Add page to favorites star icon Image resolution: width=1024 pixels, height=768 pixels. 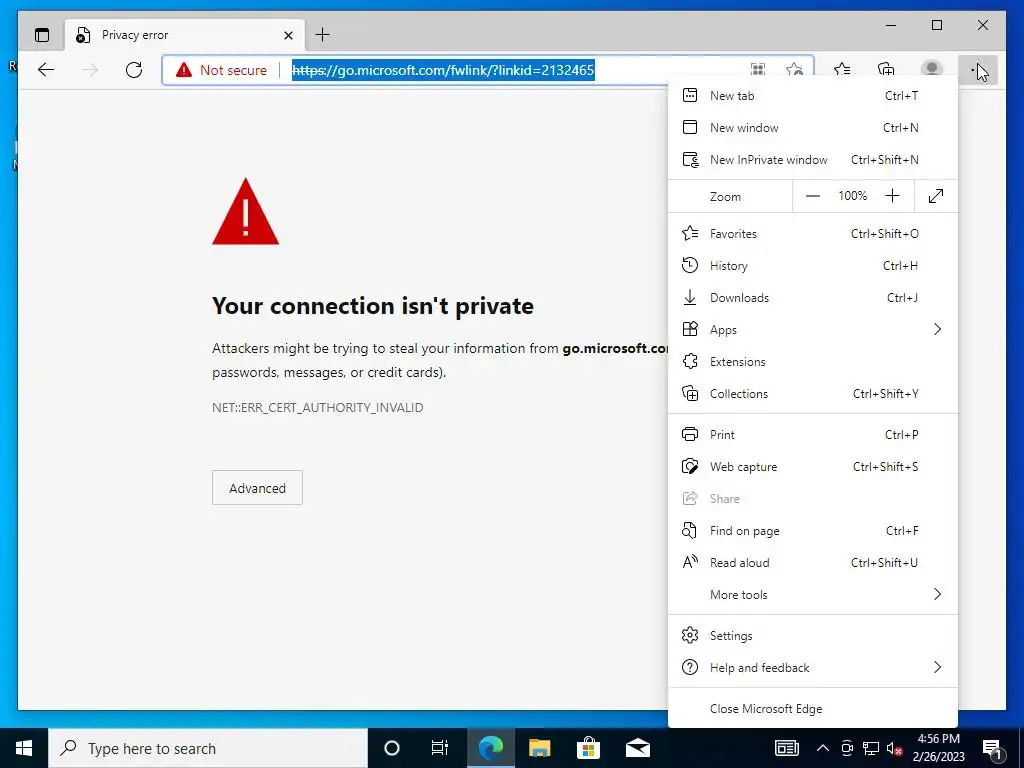coord(794,69)
